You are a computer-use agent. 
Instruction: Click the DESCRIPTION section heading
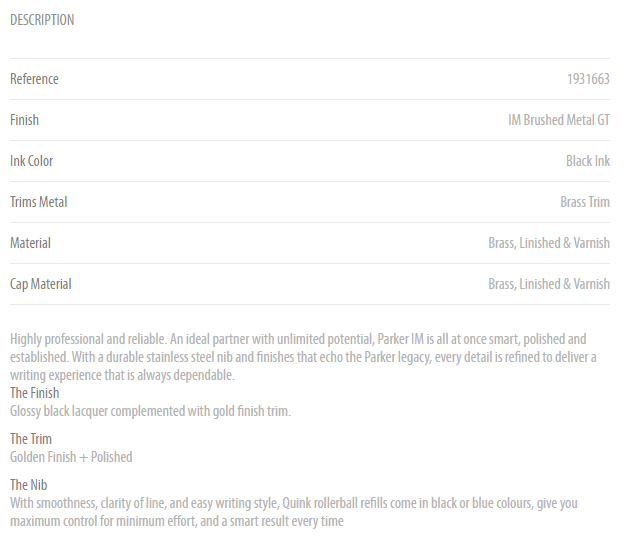(x=42, y=20)
